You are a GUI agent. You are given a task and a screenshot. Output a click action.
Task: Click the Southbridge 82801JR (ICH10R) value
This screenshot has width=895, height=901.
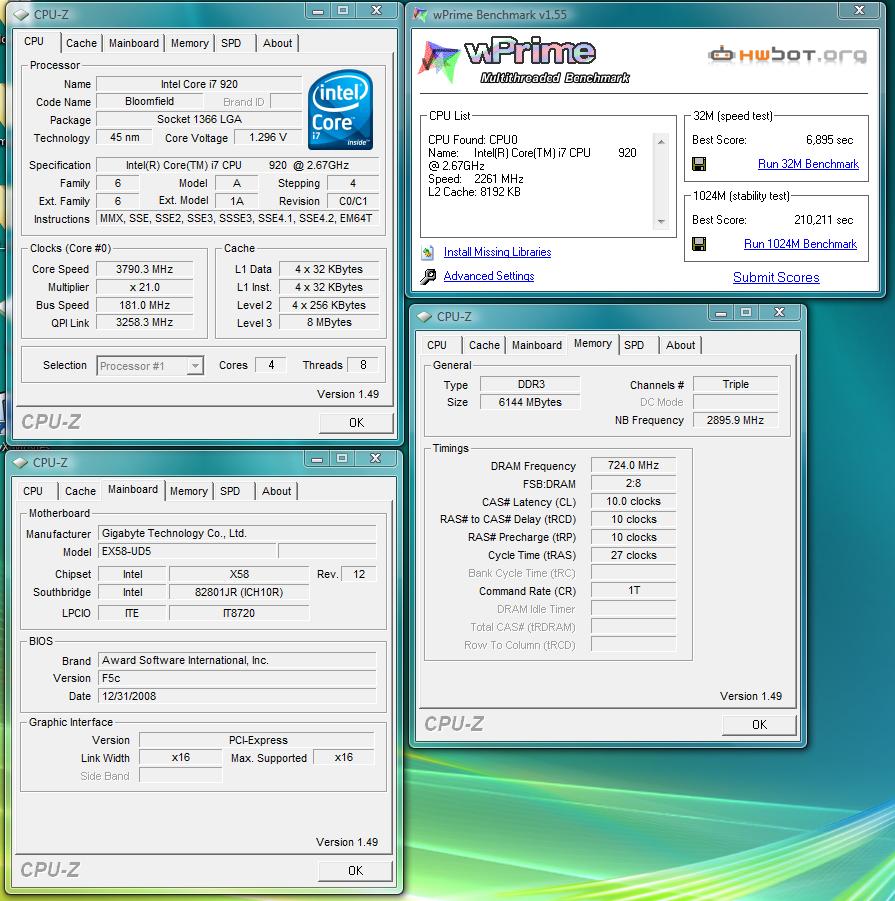click(239, 592)
